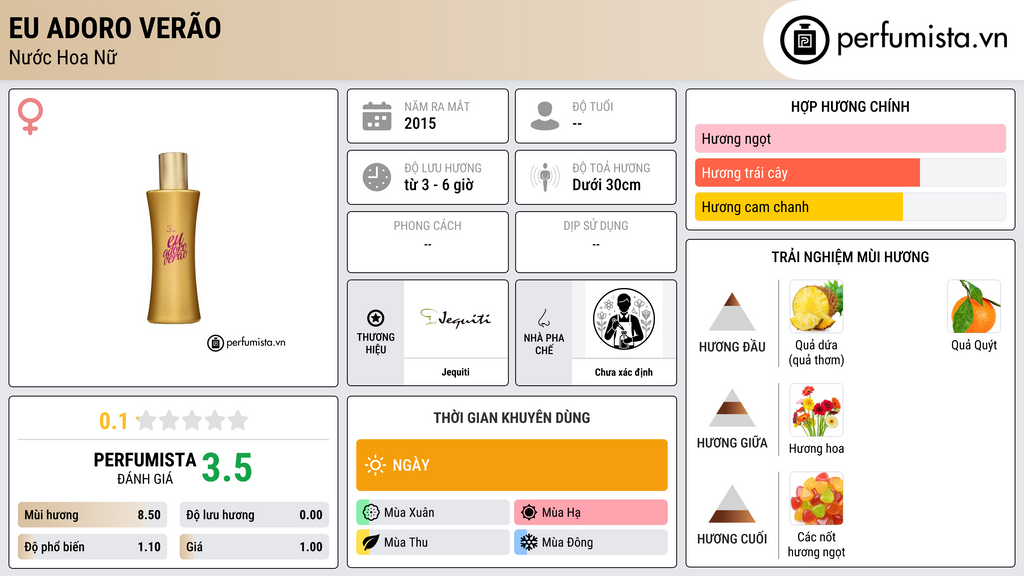Viewport: 1024px width, 576px height.
Task: Open the Quả Quýt mandarin thumbnail
Action: (x=974, y=306)
